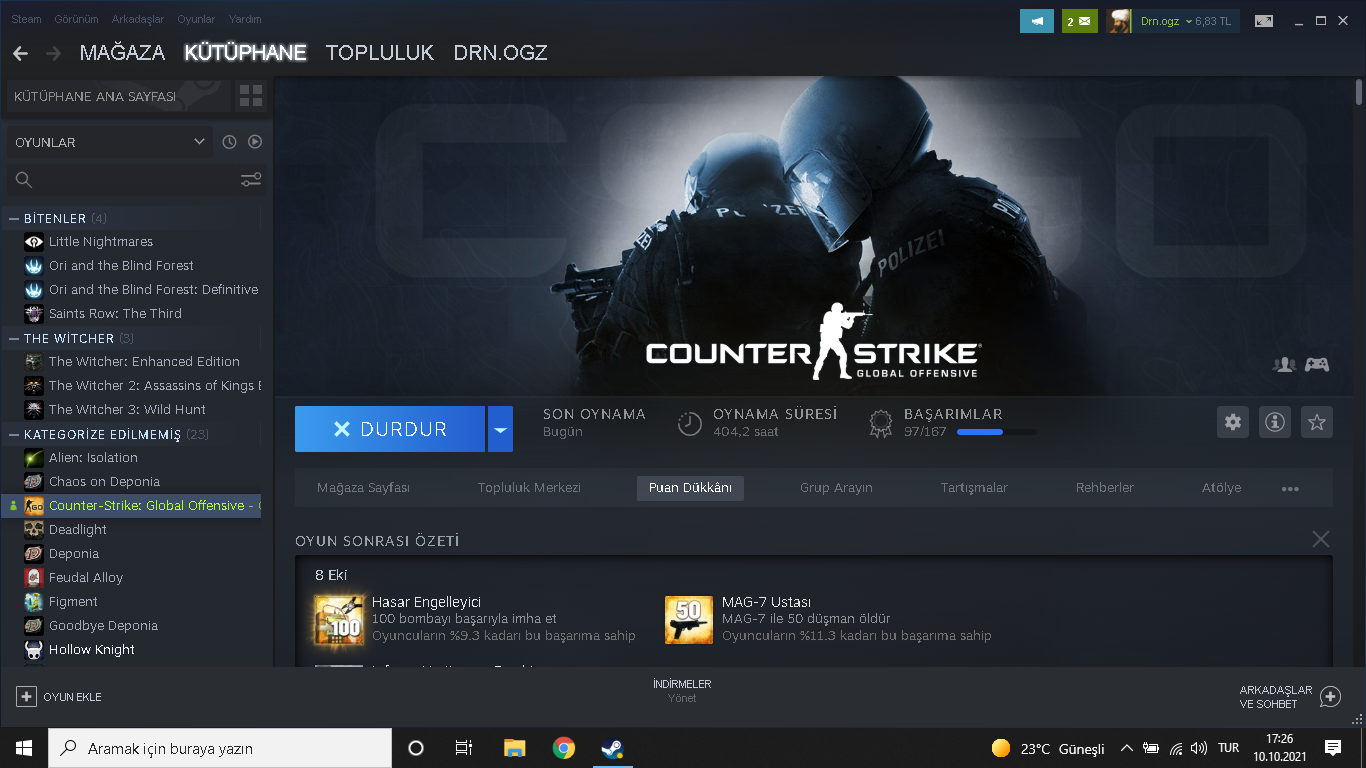Open advanced library filter options
The height and width of the screenshot is (768, 1366).
pos(251,180)
